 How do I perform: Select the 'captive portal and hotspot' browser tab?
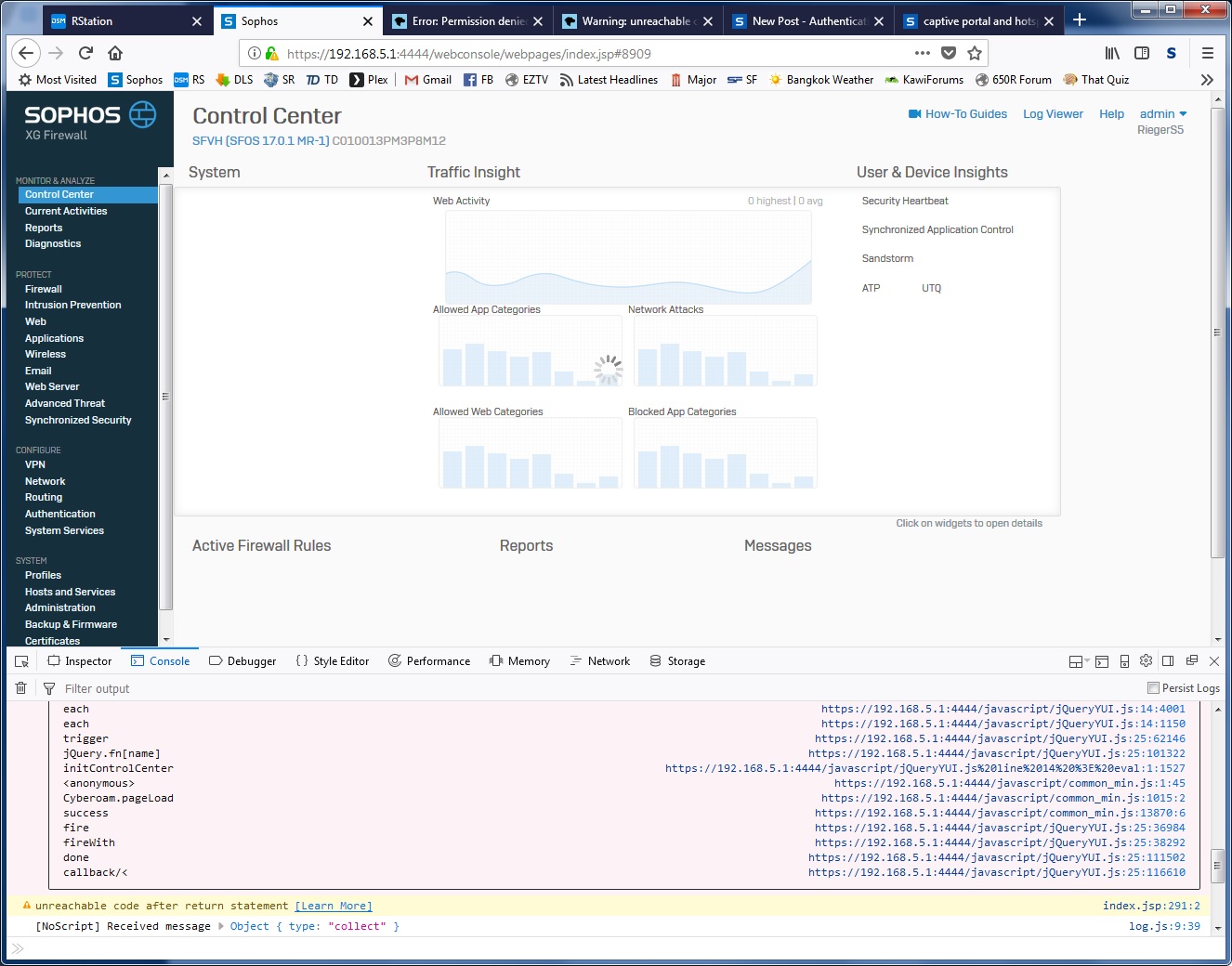coord(979,20)
